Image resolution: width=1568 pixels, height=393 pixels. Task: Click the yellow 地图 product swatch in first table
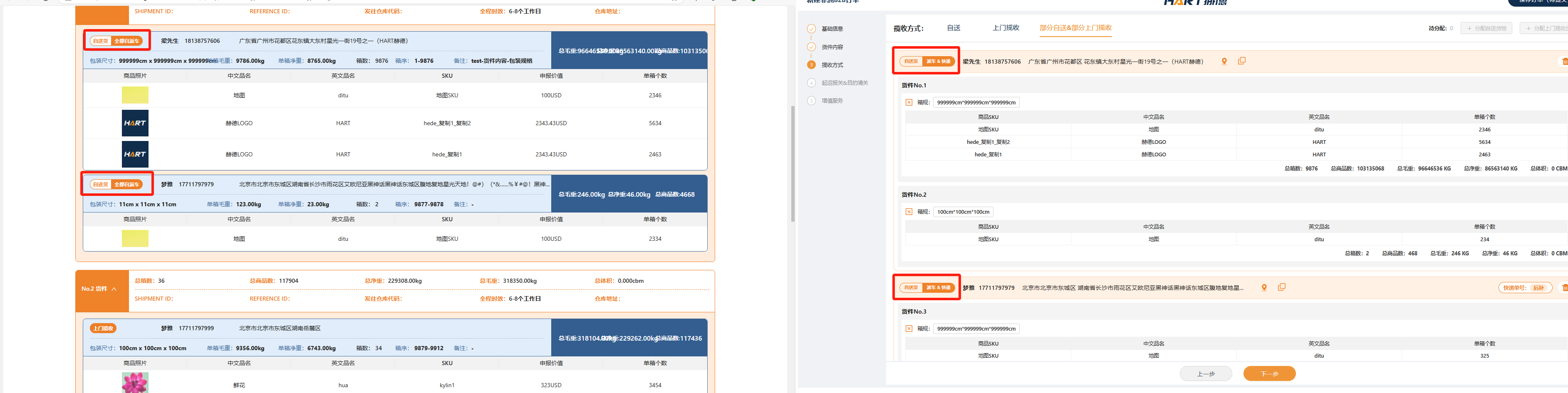(x=134, y=96)
